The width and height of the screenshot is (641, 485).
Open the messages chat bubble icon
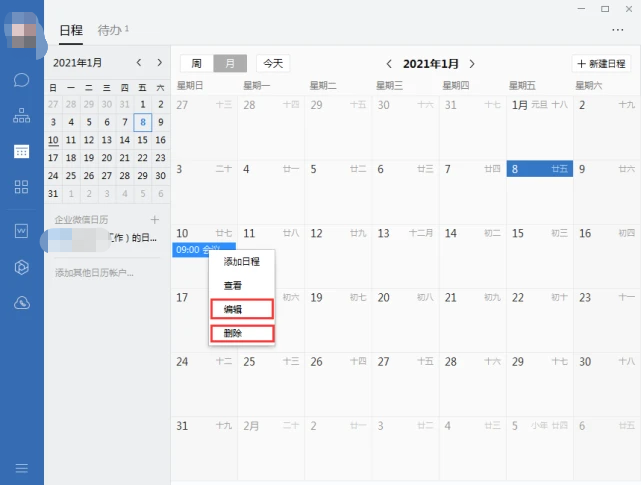tap(21, 79)
